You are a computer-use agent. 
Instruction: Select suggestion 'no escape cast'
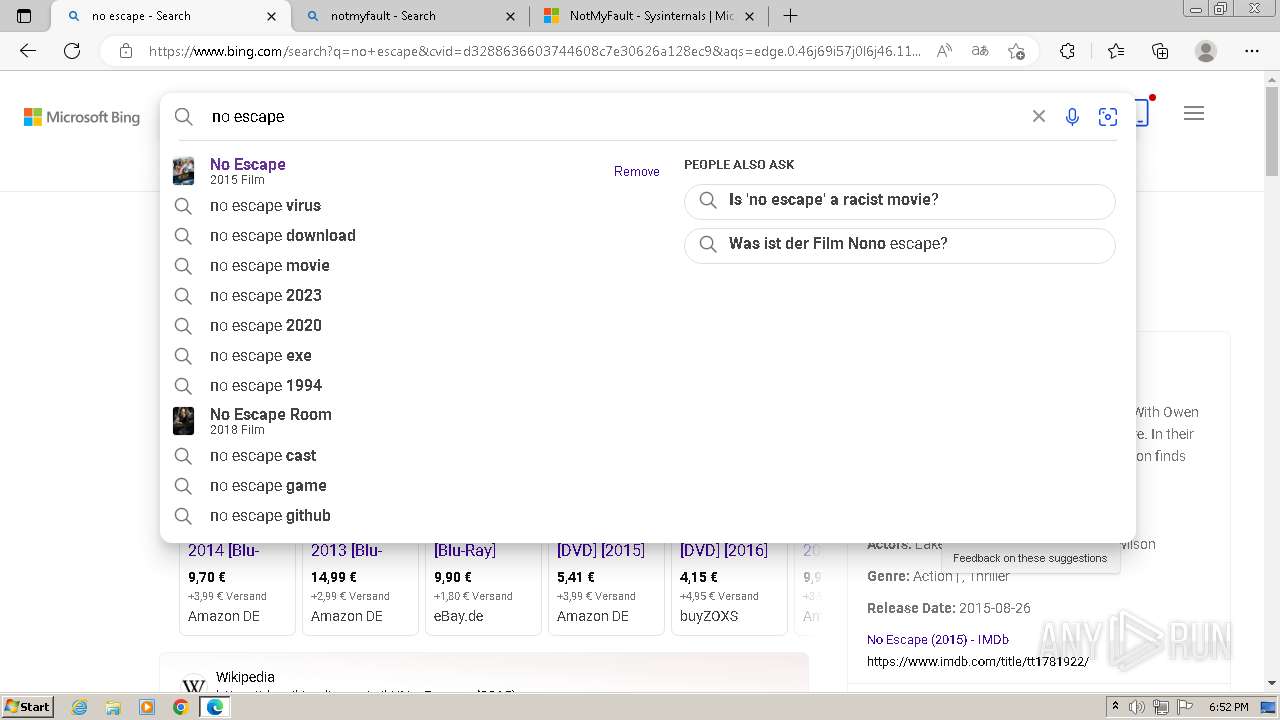coord(416,456)
